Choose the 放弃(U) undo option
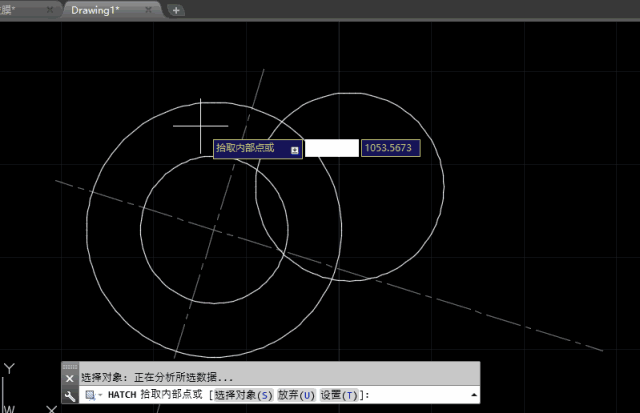Viewport: 640px width, 413px height. click(x=296, y=395)
